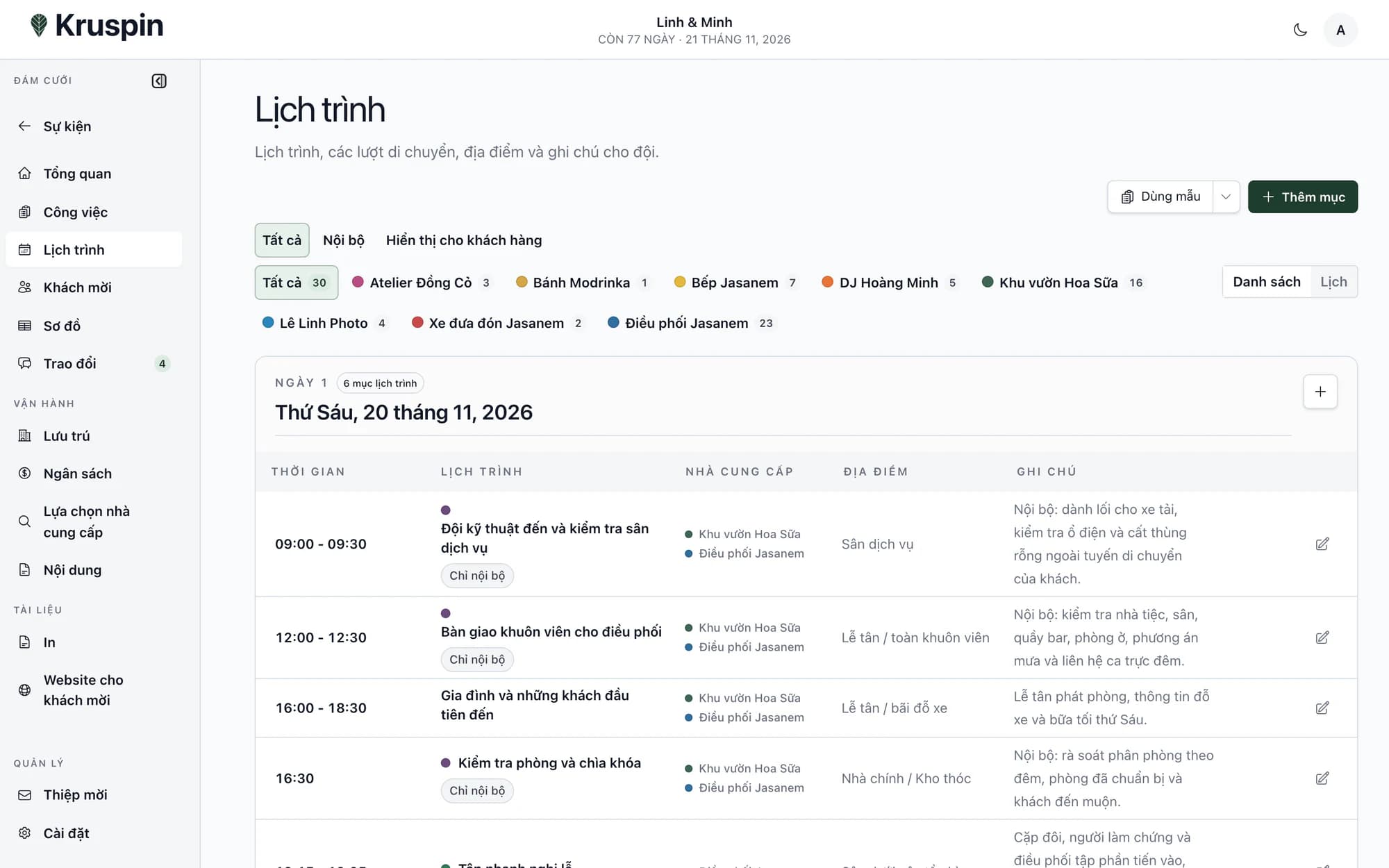Toggle dark mode with the moon icon

pos(1300,30)
